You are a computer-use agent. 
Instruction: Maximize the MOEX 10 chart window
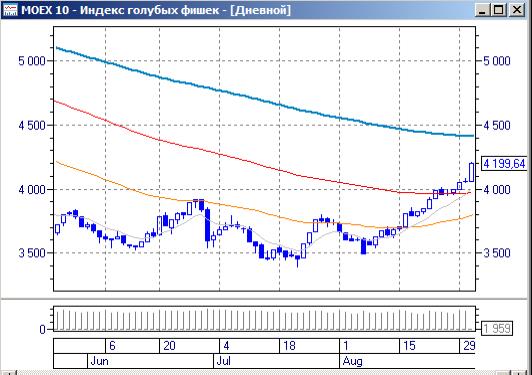click(499, 10)
